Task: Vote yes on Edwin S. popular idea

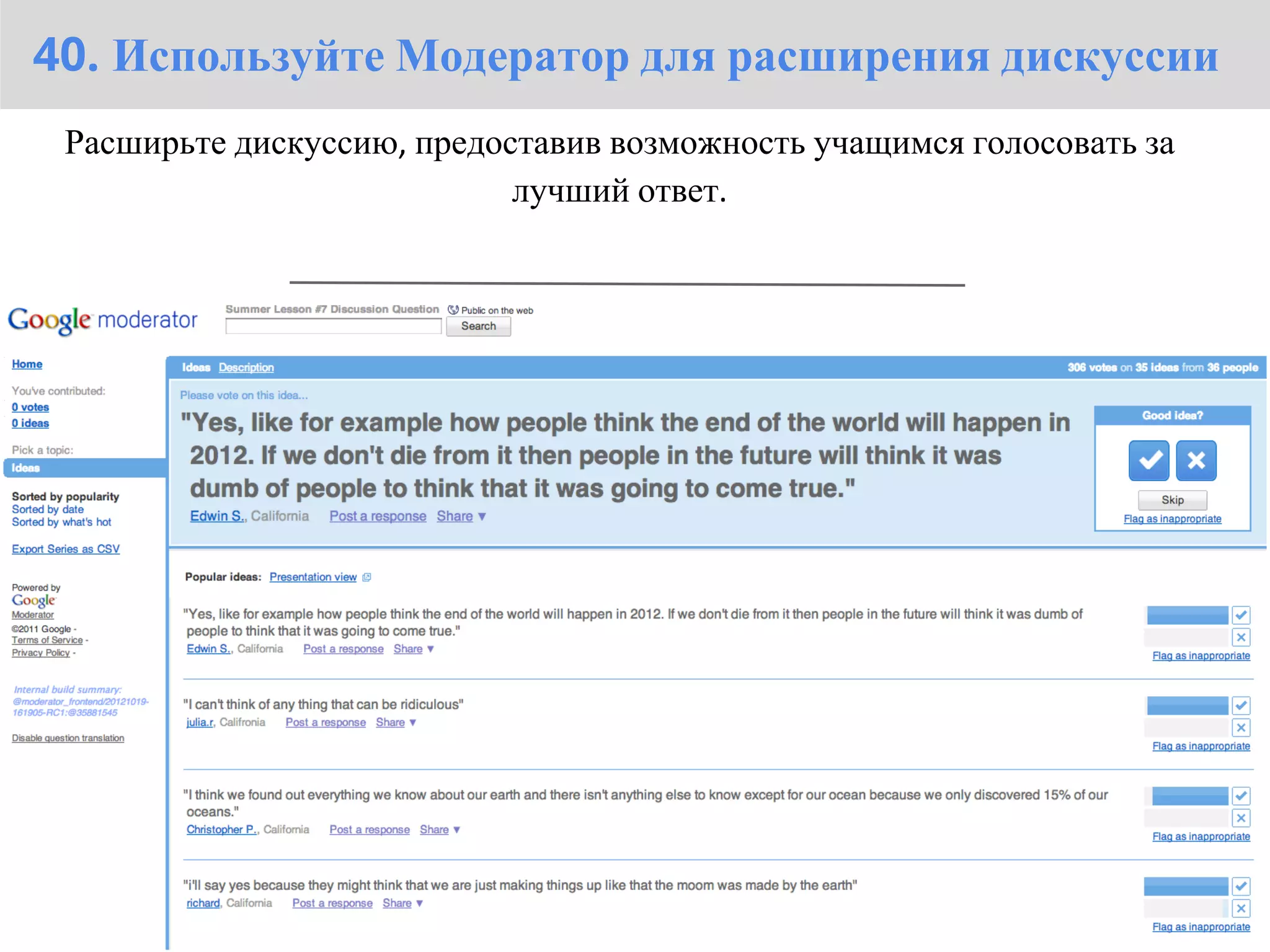Action: (1241, 615)
